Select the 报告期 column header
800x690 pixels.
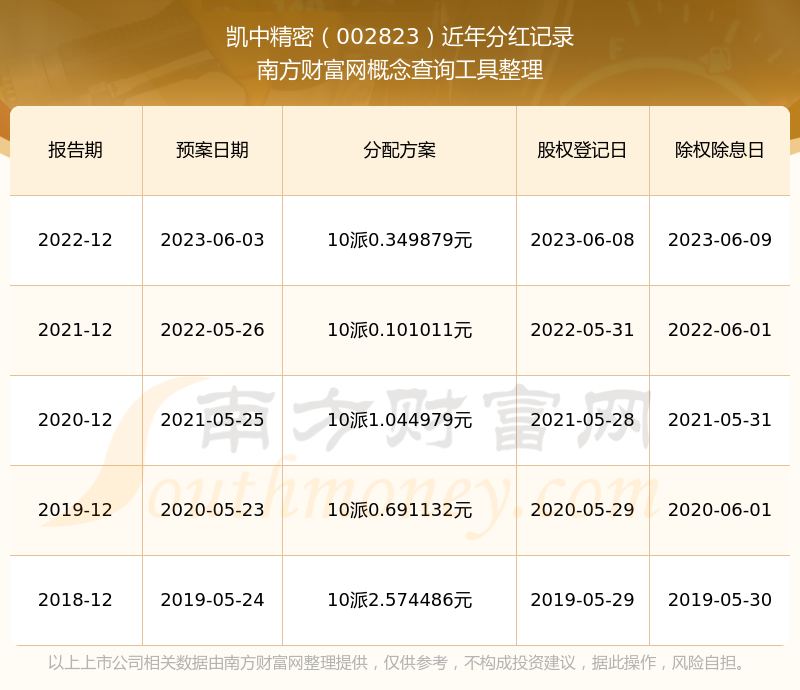coord(76,150)
